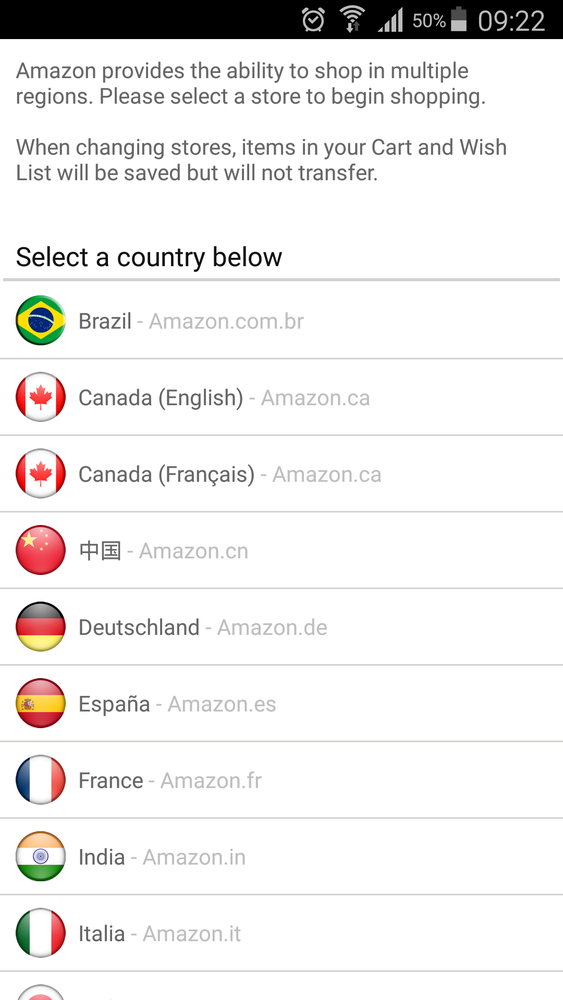Open Amazon.de store link
This screenshot has width=563, height=1000.
[272, 628]
